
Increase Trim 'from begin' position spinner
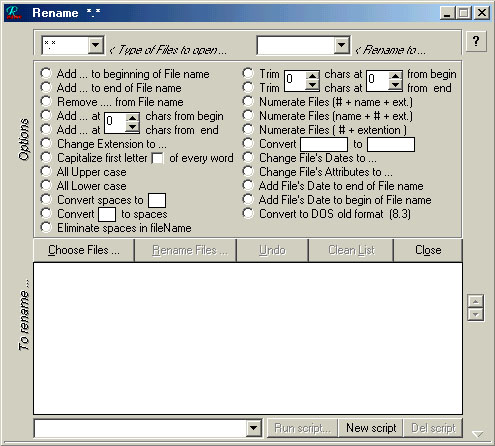[395, 76]
